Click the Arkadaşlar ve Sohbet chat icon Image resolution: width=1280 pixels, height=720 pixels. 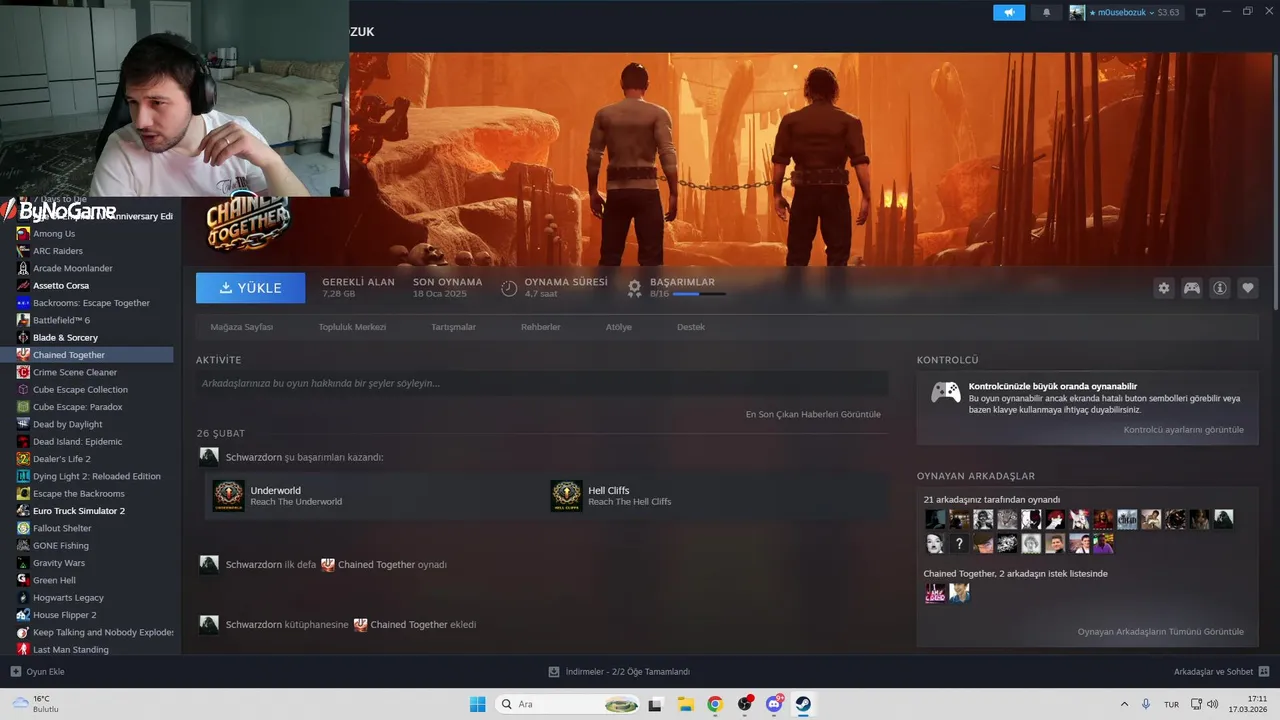coord(1264,672)
